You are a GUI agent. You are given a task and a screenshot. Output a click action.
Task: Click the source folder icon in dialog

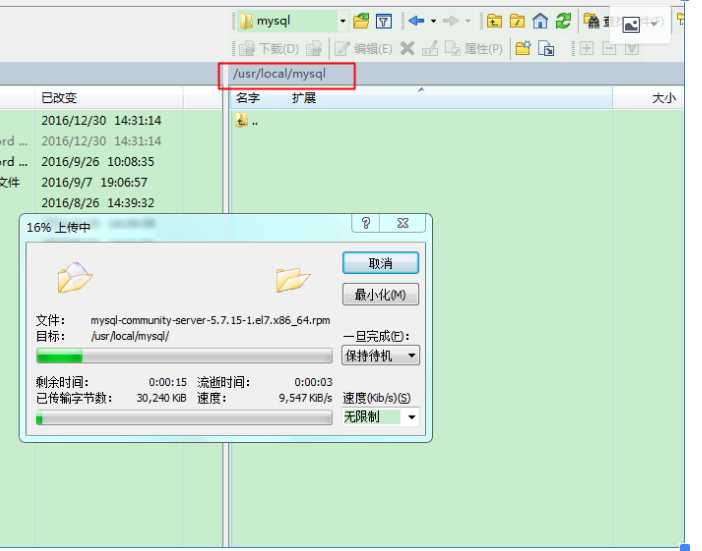(75, 278)
